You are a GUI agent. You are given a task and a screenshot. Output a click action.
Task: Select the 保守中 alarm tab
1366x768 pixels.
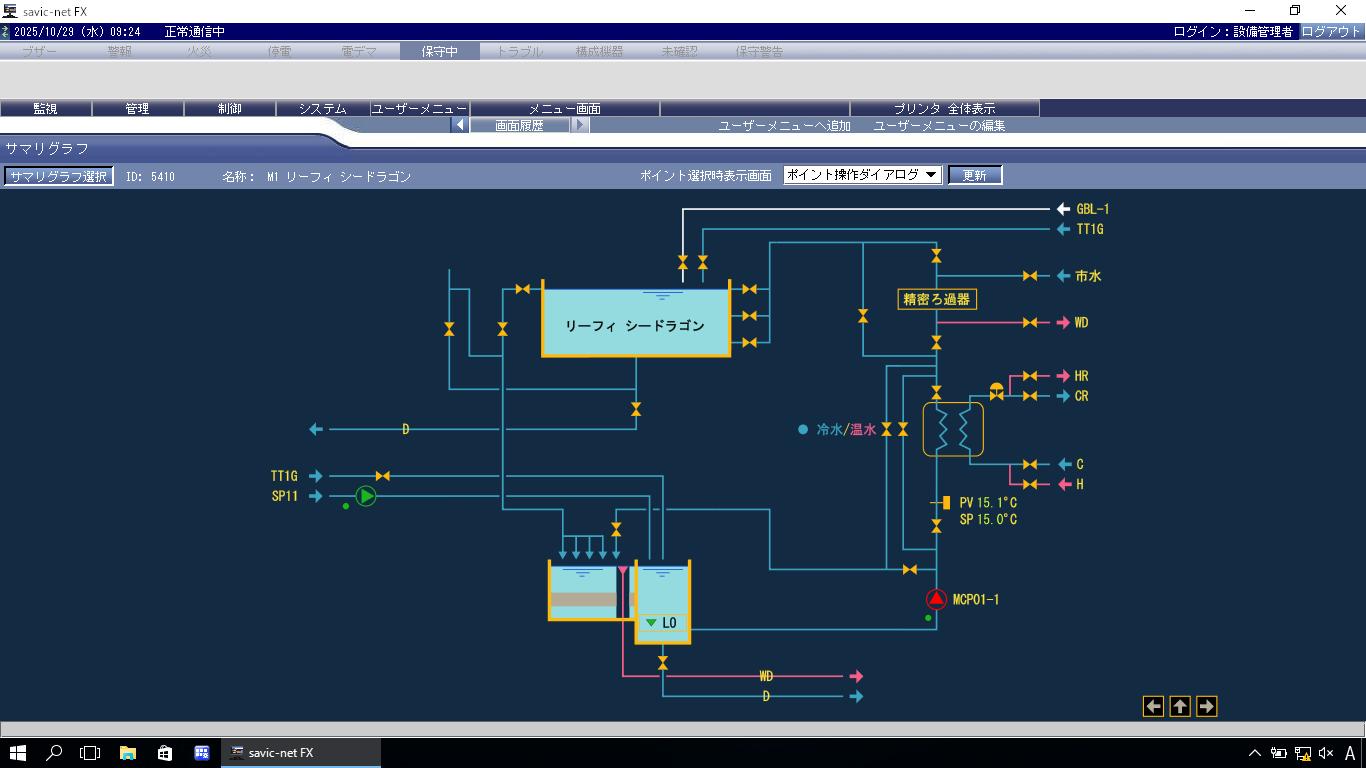[439, 51]
